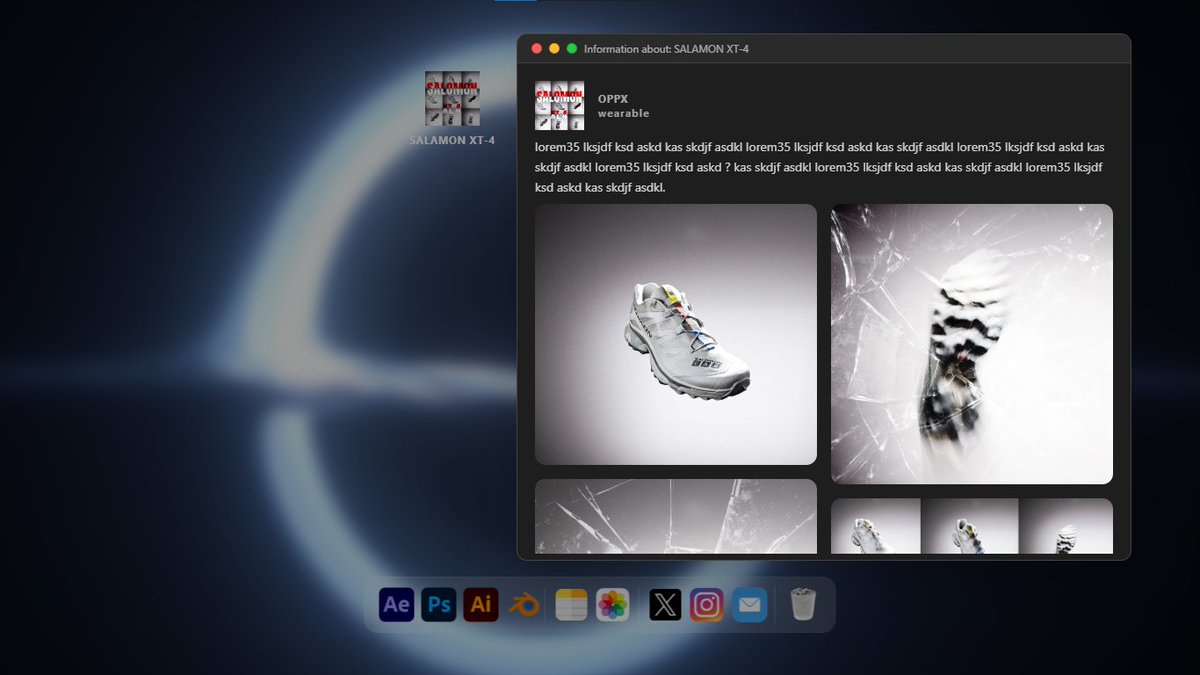The width and height of the screenshot is (1200, 675).
Task: Launch Blender from the dock
Action: pyautogui.click(x=523, y=605)
